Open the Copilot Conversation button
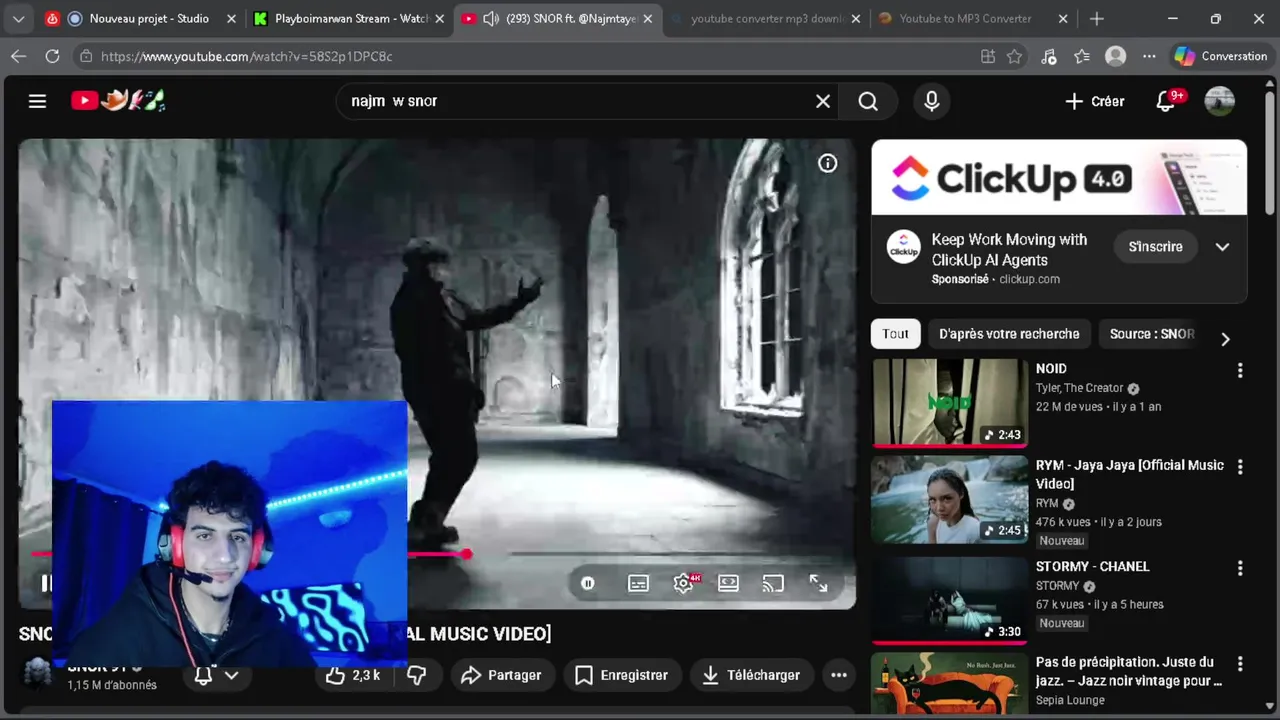 pos(1220,56)
